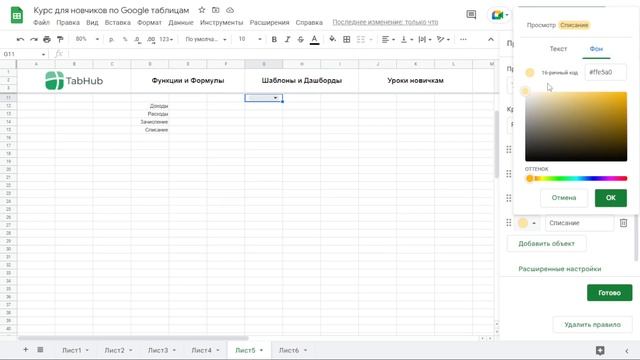Open the Последнее изменение link
This screenshot has height=360, width=640.
[385, 22]
